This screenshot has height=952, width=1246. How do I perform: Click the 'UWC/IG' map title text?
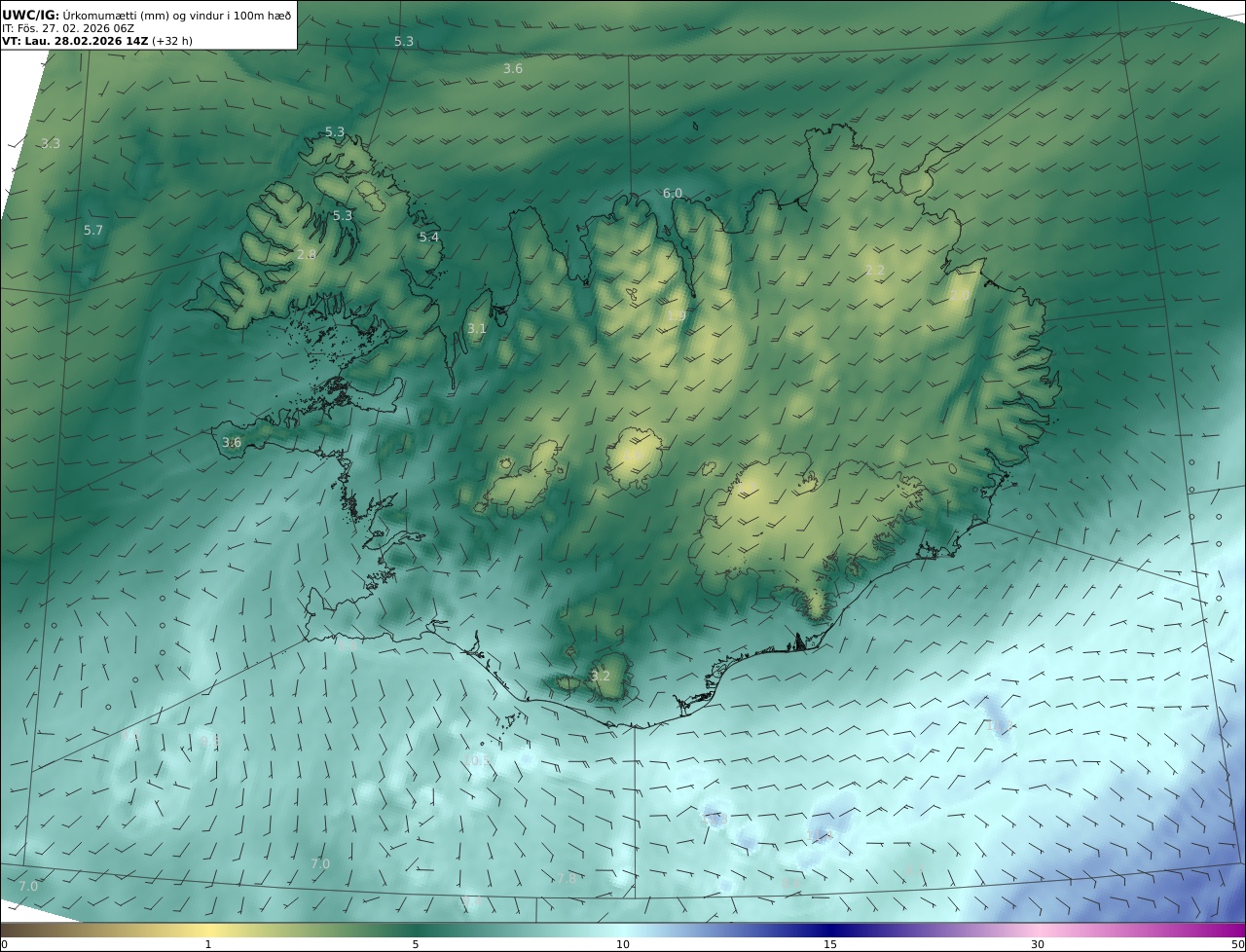(30, 15)
